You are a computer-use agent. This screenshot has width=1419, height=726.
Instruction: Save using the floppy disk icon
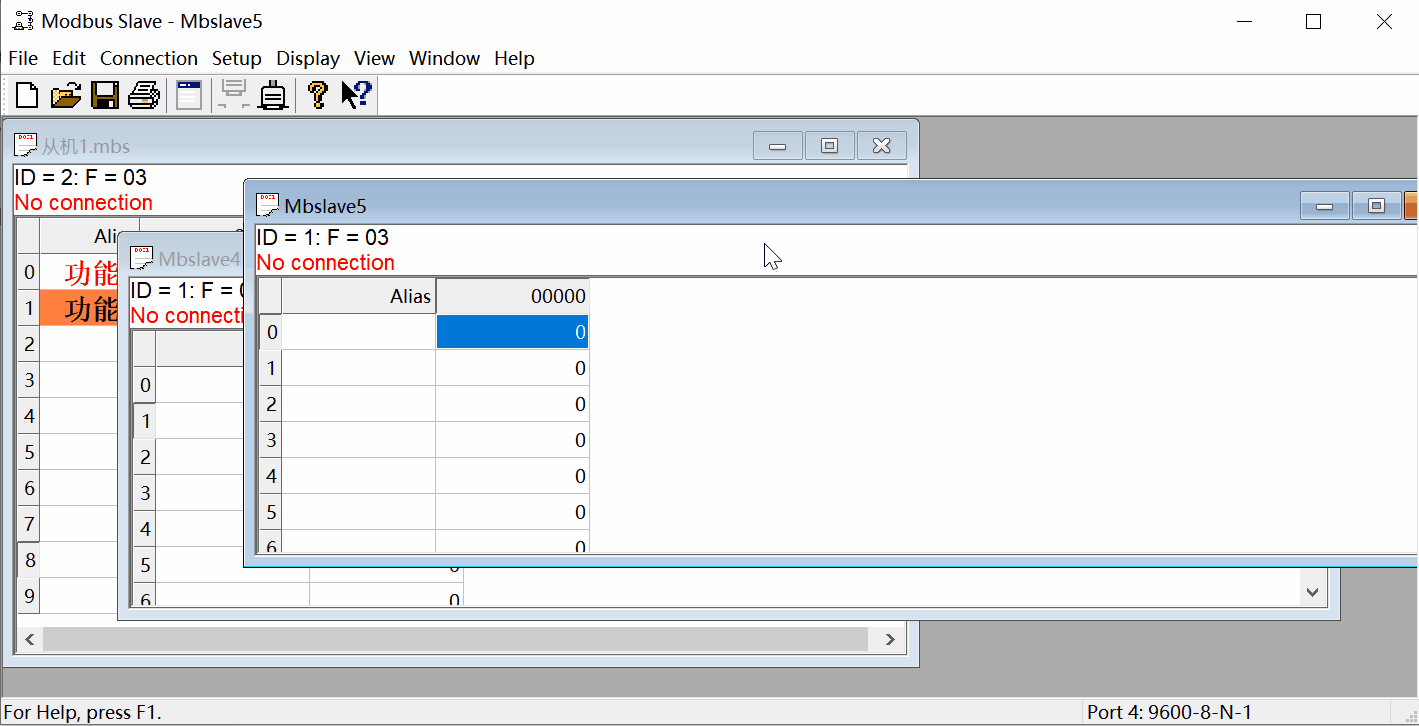(x=105, y=95)
